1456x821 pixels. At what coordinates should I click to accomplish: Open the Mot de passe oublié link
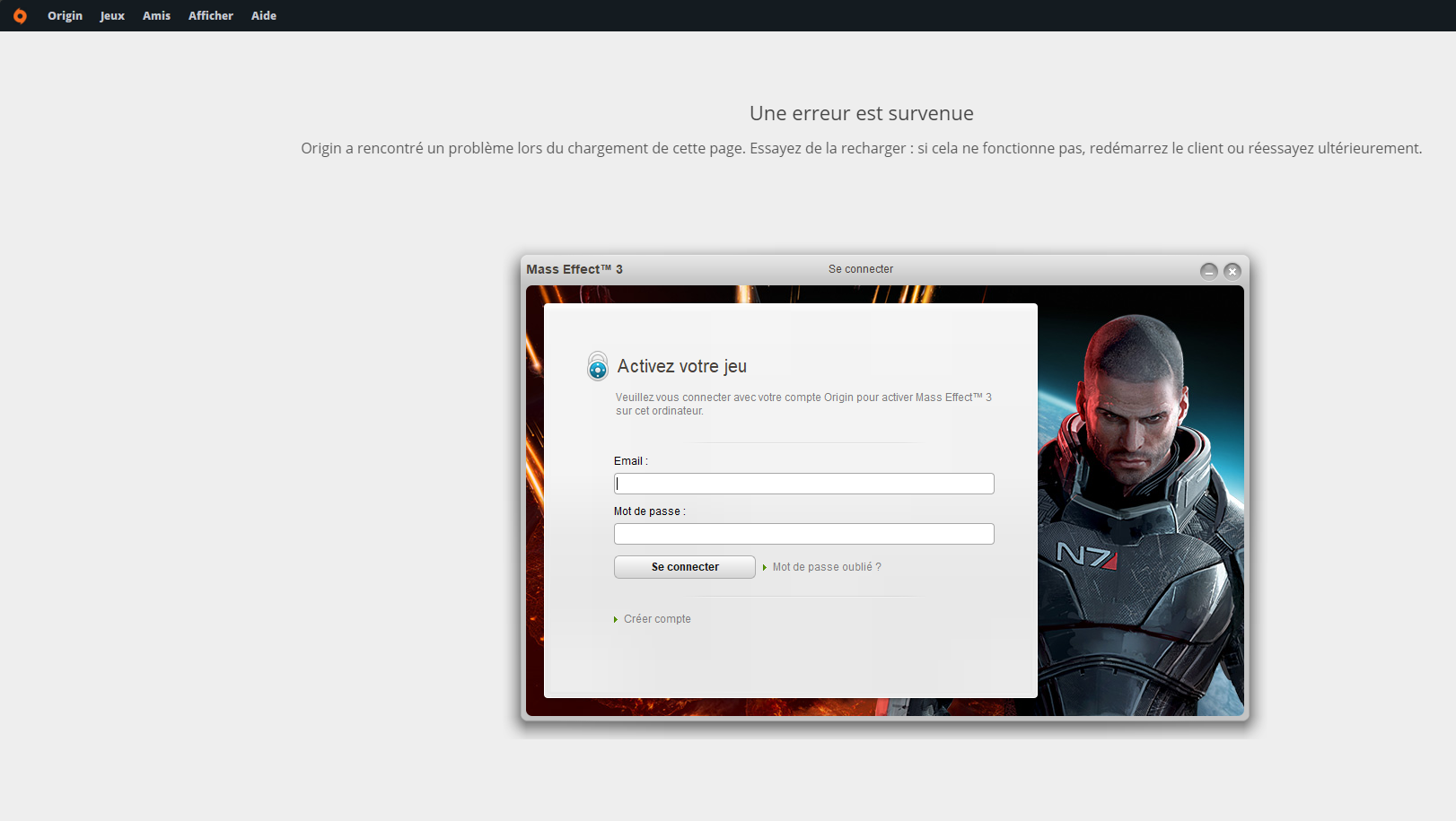(x=827, y=567)
